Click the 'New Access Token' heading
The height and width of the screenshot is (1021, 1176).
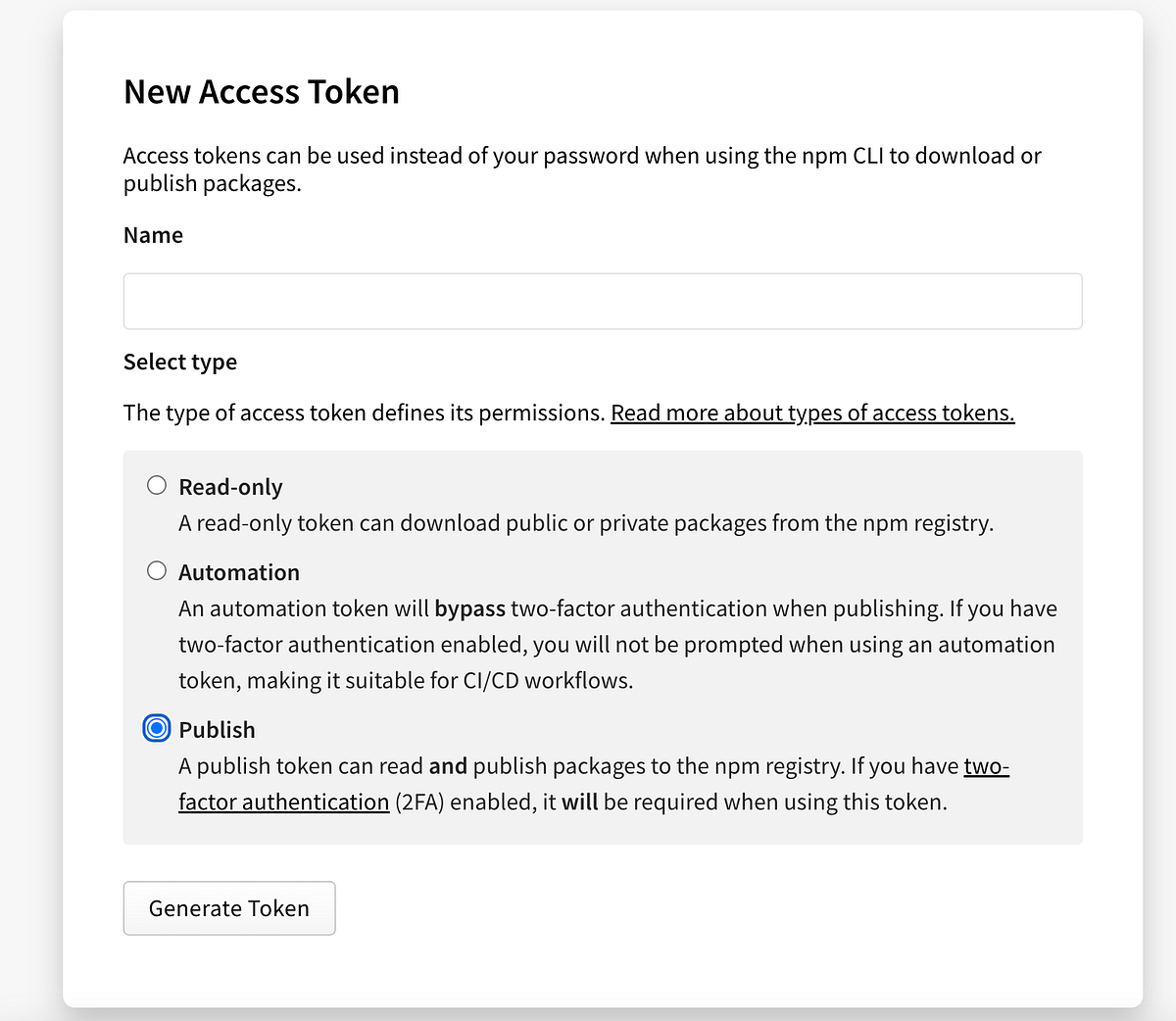[x=261, y=91]
